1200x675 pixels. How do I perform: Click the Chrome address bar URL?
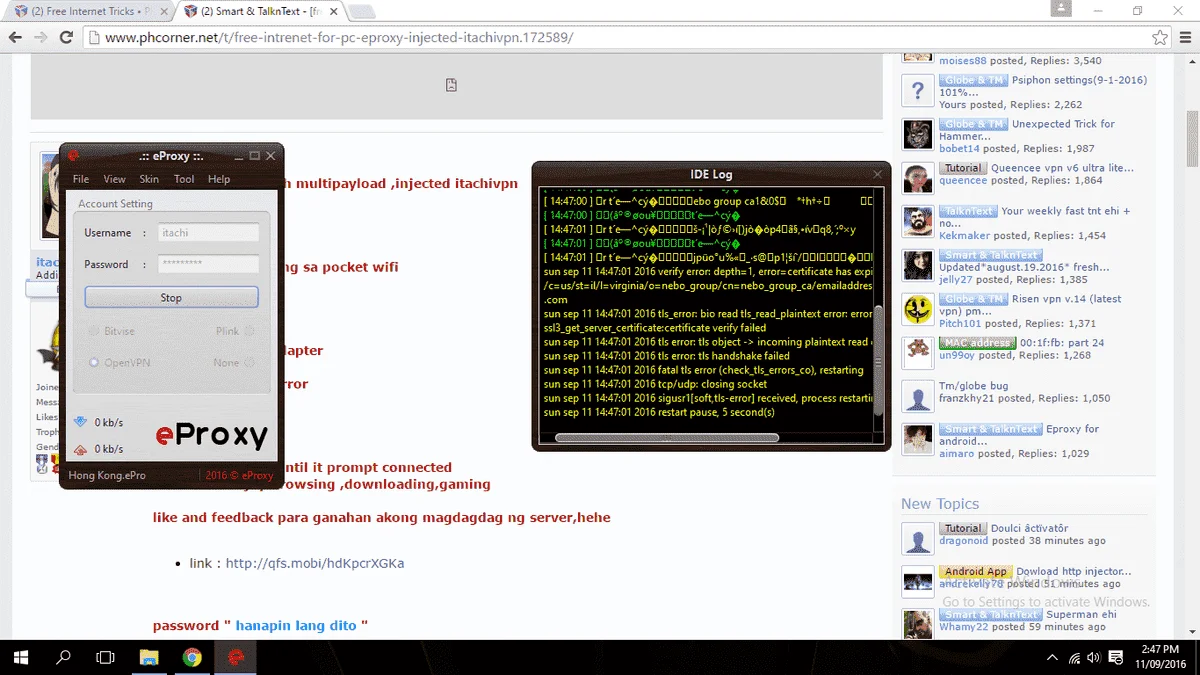339,38
